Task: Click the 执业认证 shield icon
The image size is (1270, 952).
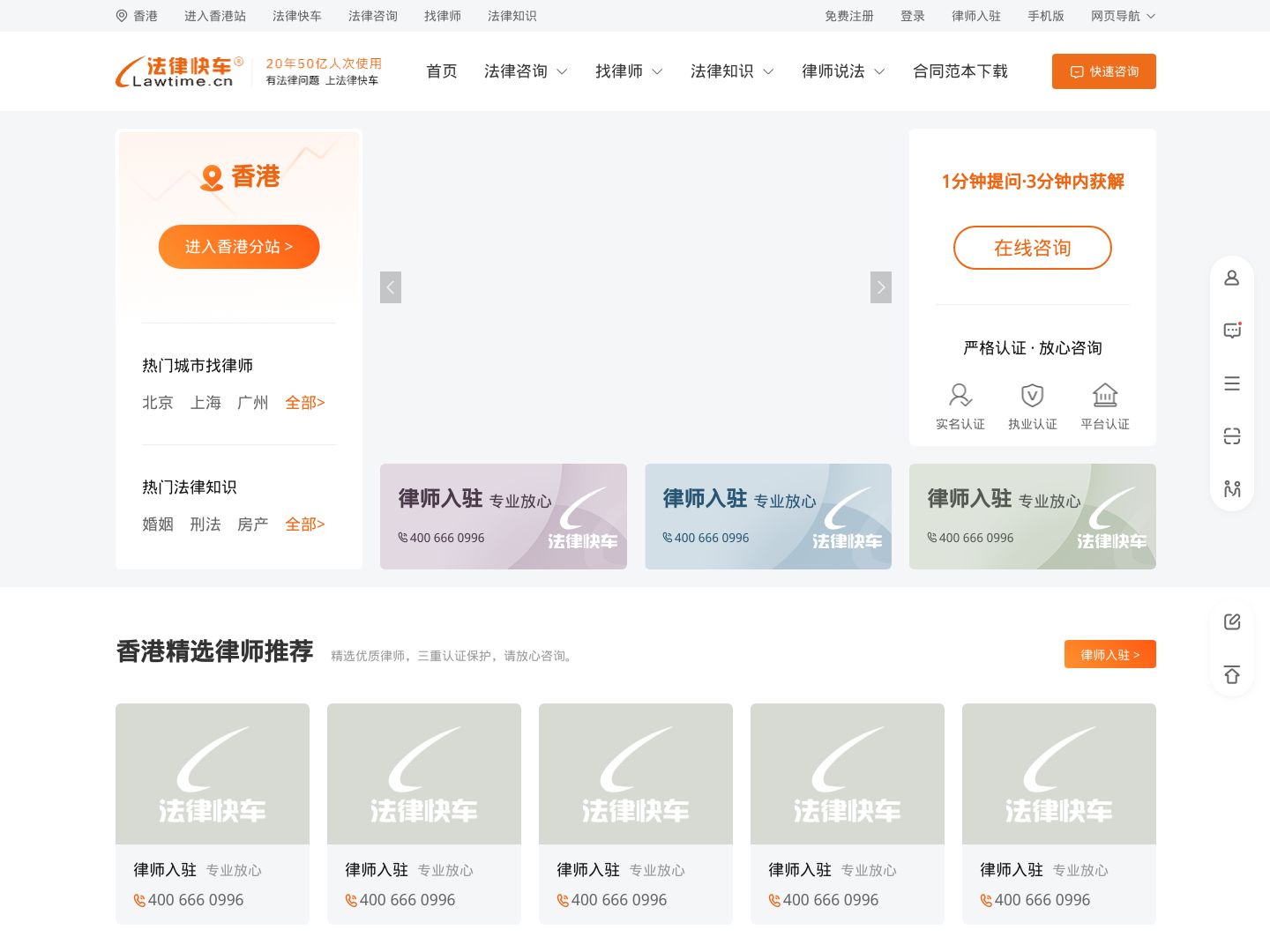Action: coord(1033,395)
